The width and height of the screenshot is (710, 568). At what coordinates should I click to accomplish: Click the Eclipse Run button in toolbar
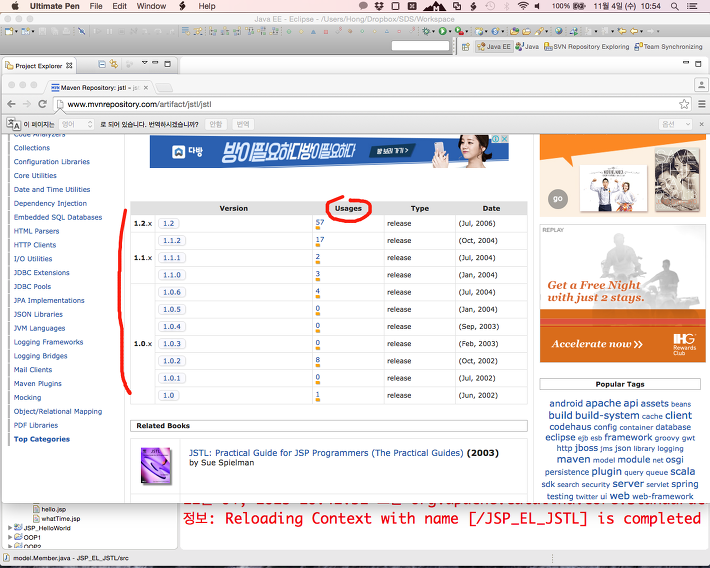pos(442,31)
